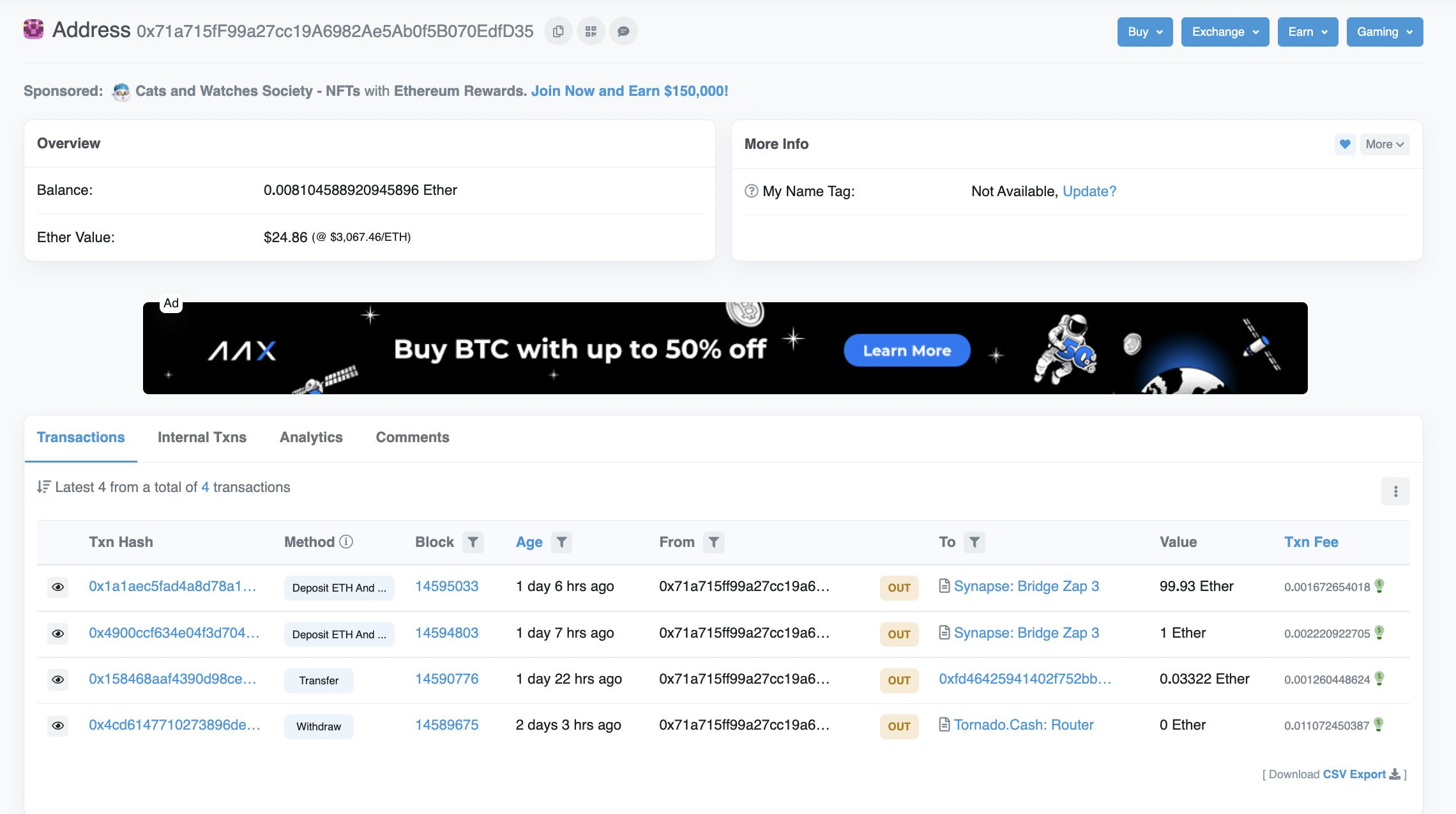Click the address blockie avatar icon

point(33,29)
